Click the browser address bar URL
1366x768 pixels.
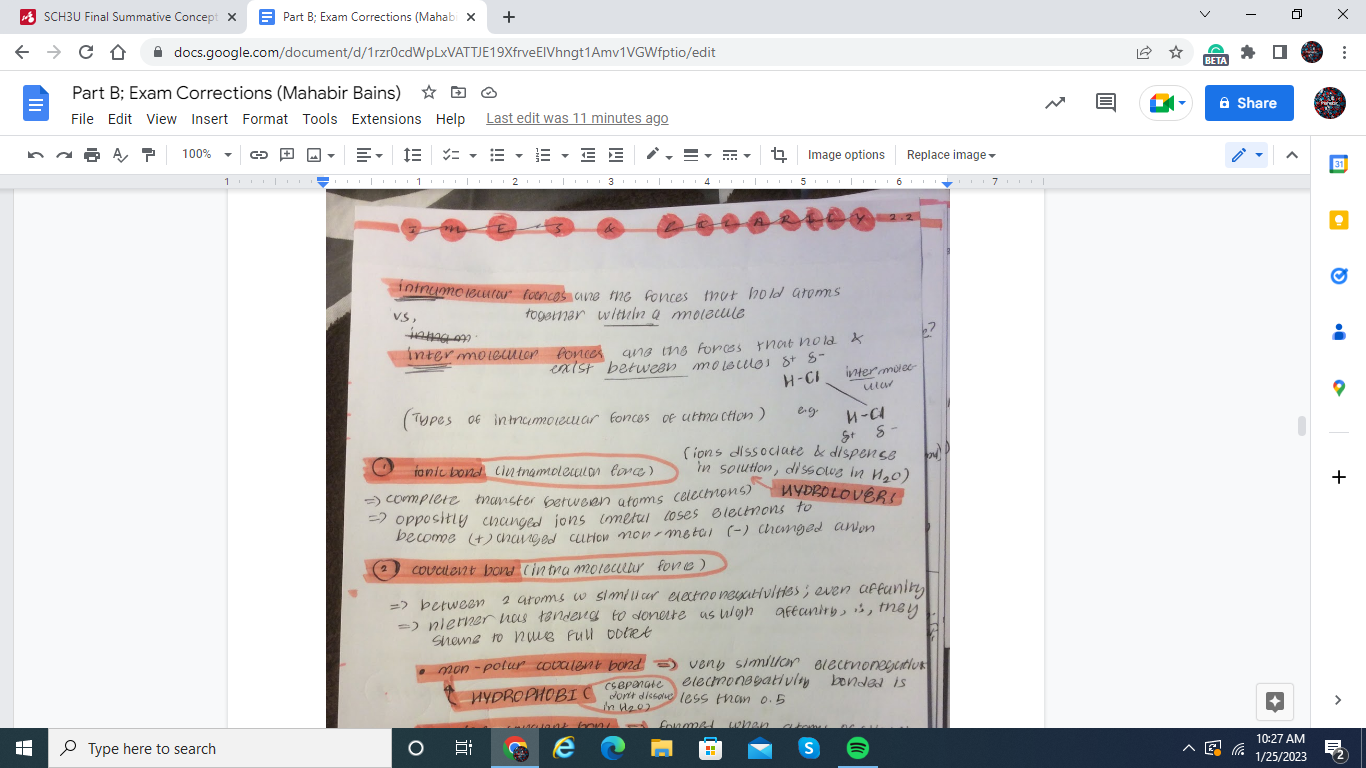444,52
